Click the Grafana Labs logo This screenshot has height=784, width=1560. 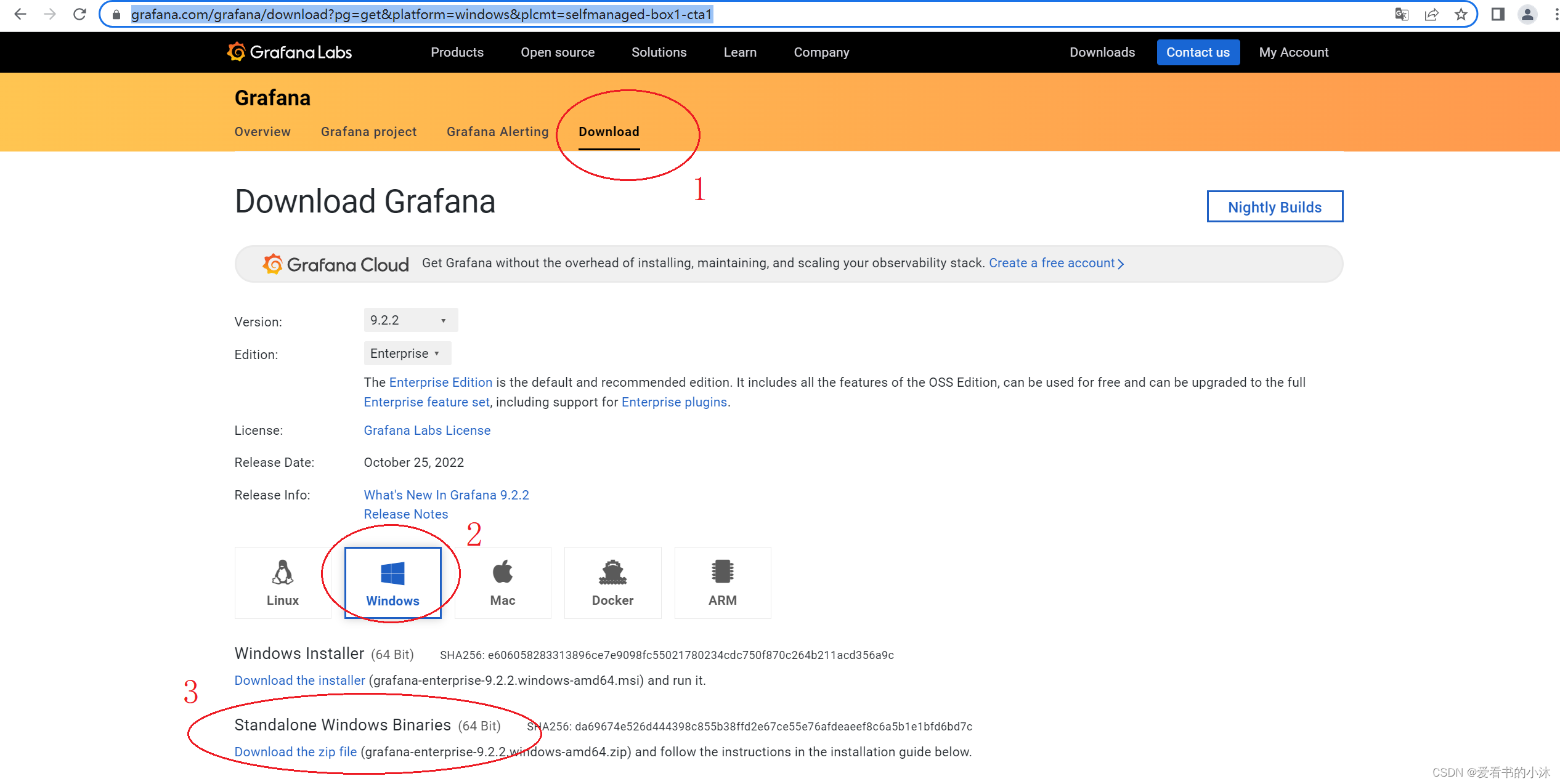click(x=290, y=52)
